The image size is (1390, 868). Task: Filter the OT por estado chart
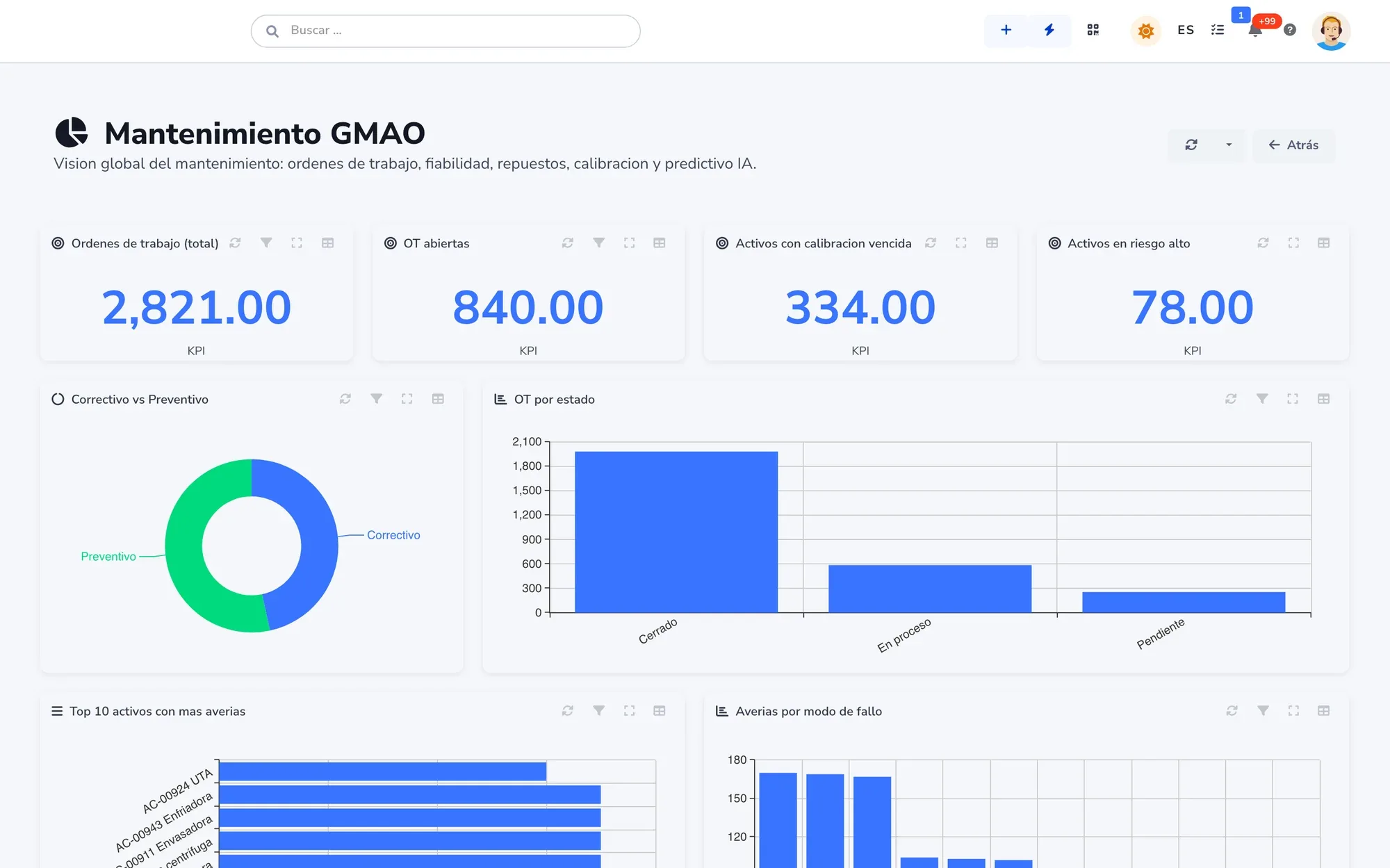click(x=1262, y=398)
